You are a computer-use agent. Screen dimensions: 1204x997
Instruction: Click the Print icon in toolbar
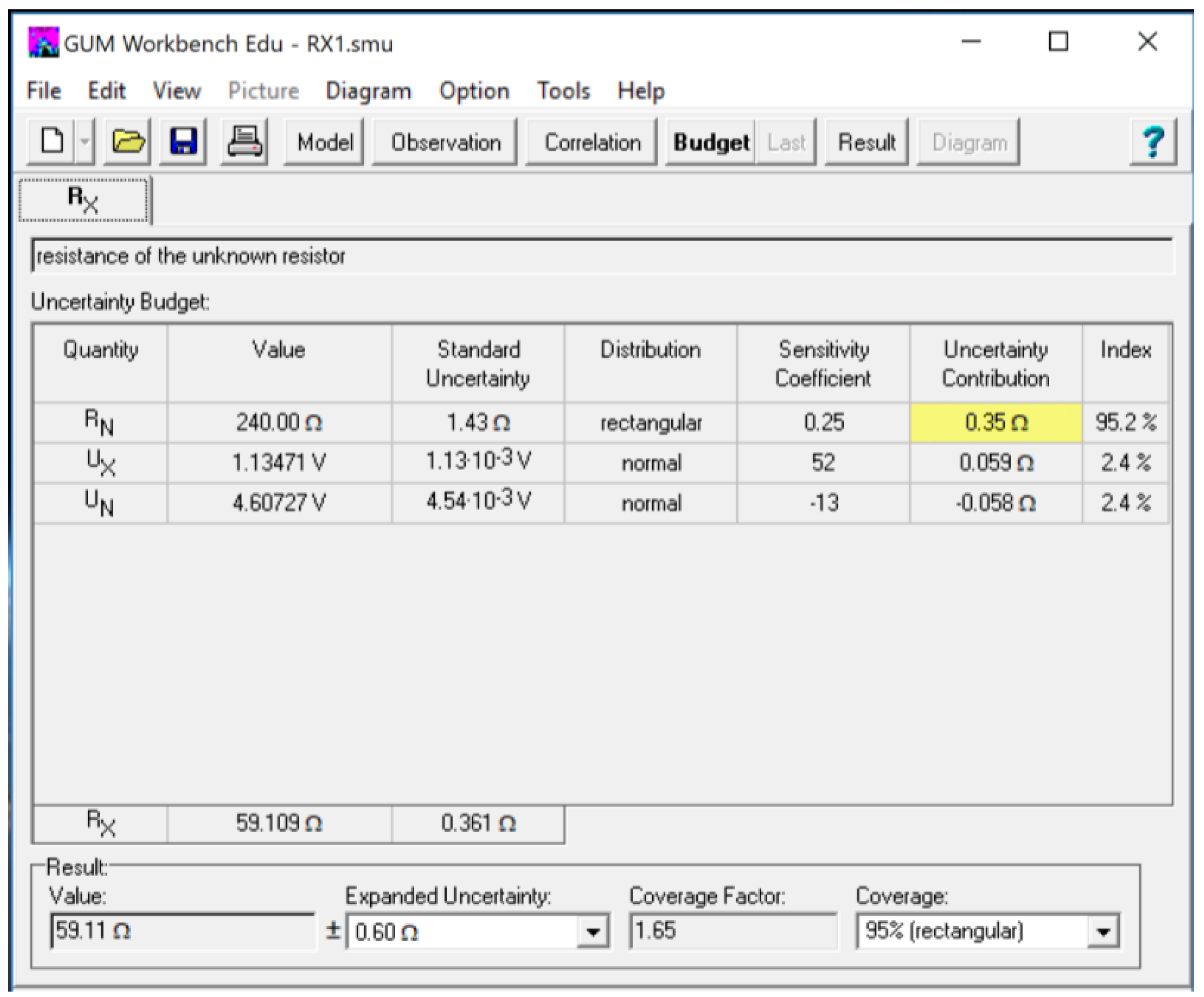[244, 141]
